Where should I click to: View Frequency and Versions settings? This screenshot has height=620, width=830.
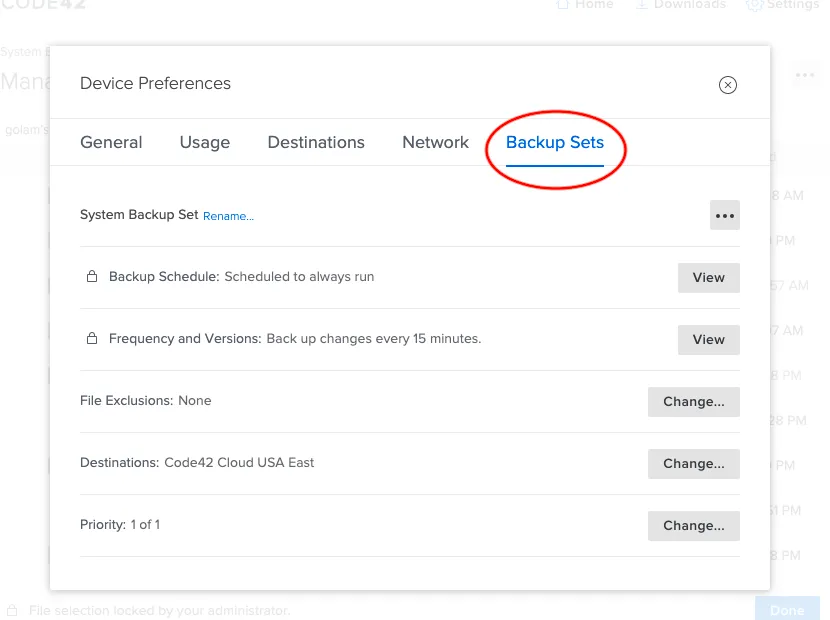click(708, 339)
